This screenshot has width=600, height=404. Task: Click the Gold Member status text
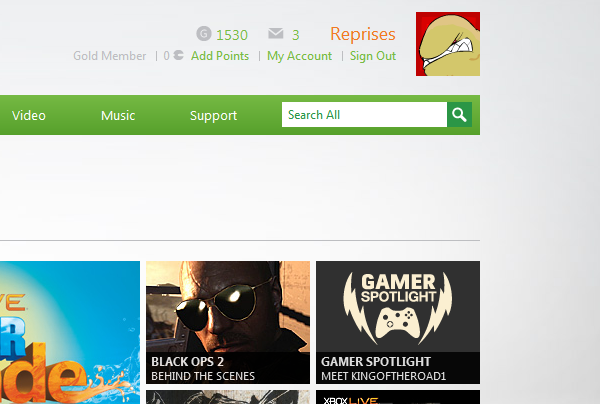coord(109,56)
